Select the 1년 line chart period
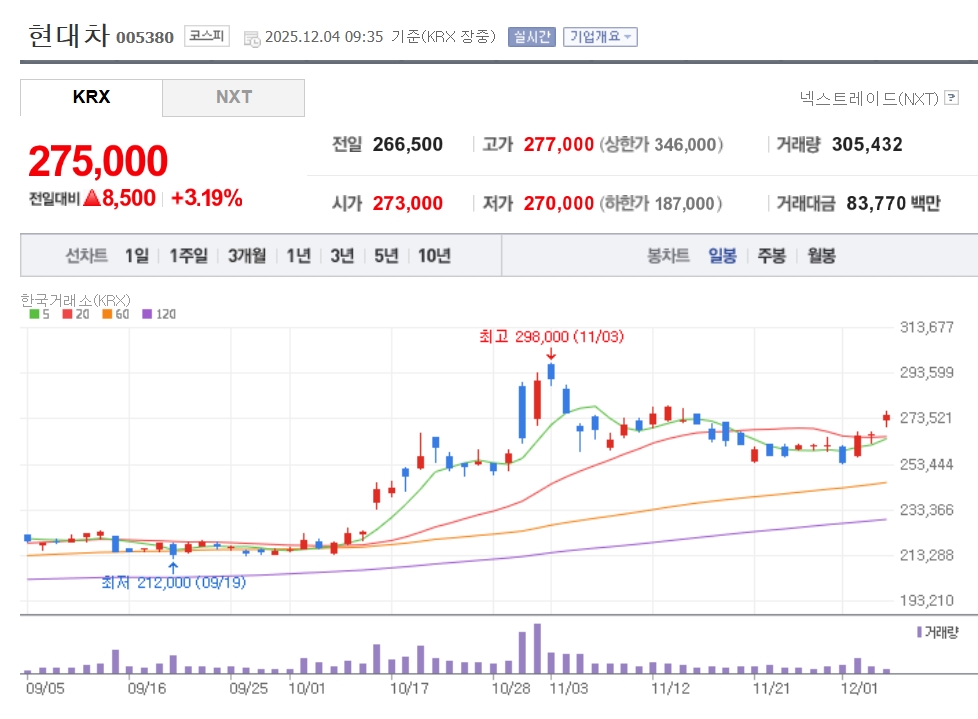978x719 pixels. tap(298, 256)
